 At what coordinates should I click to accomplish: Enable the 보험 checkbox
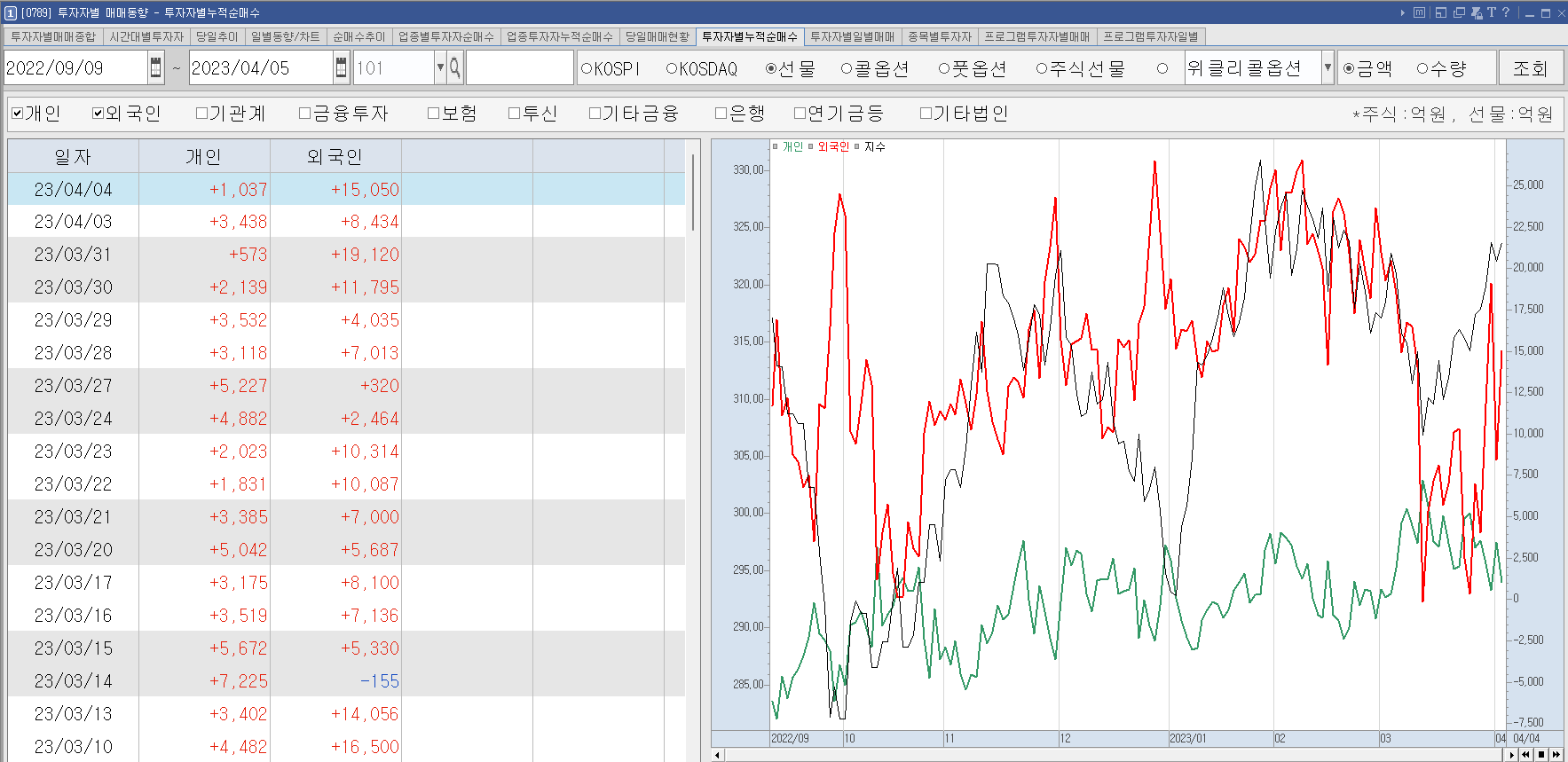click(433, 113)
